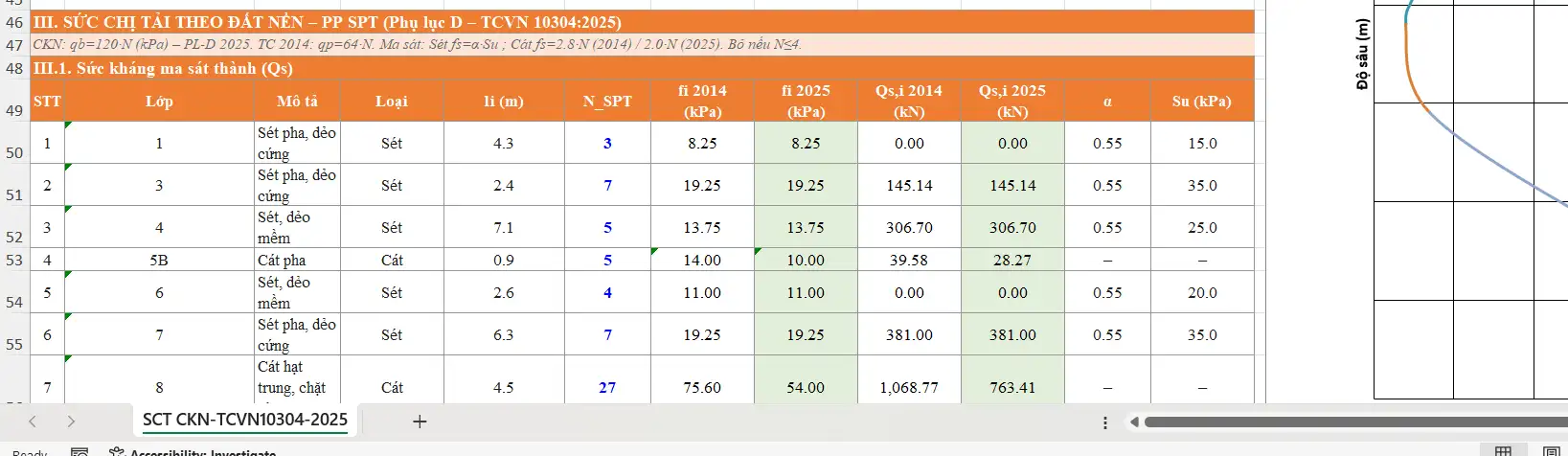Switch to Normal view via grid icon
The height and width of the screenshot is (456, 1568).
1503,452
